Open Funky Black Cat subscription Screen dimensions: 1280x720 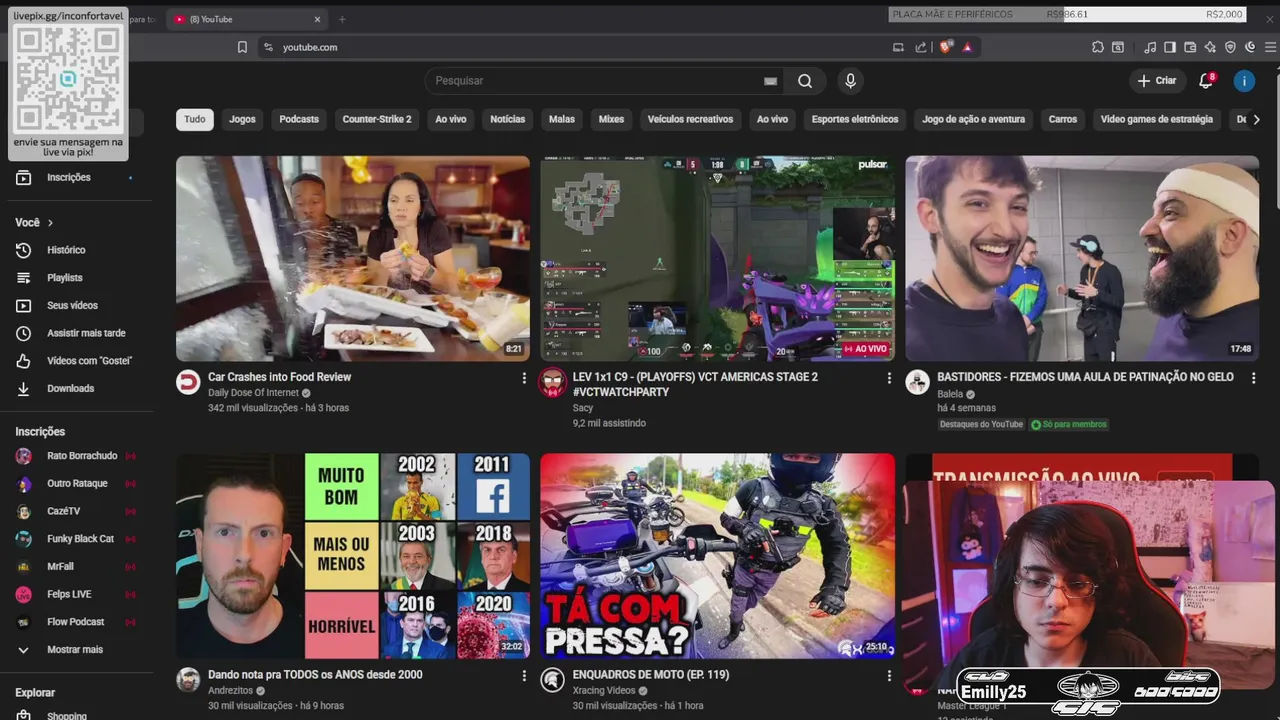tap(75, 539)
